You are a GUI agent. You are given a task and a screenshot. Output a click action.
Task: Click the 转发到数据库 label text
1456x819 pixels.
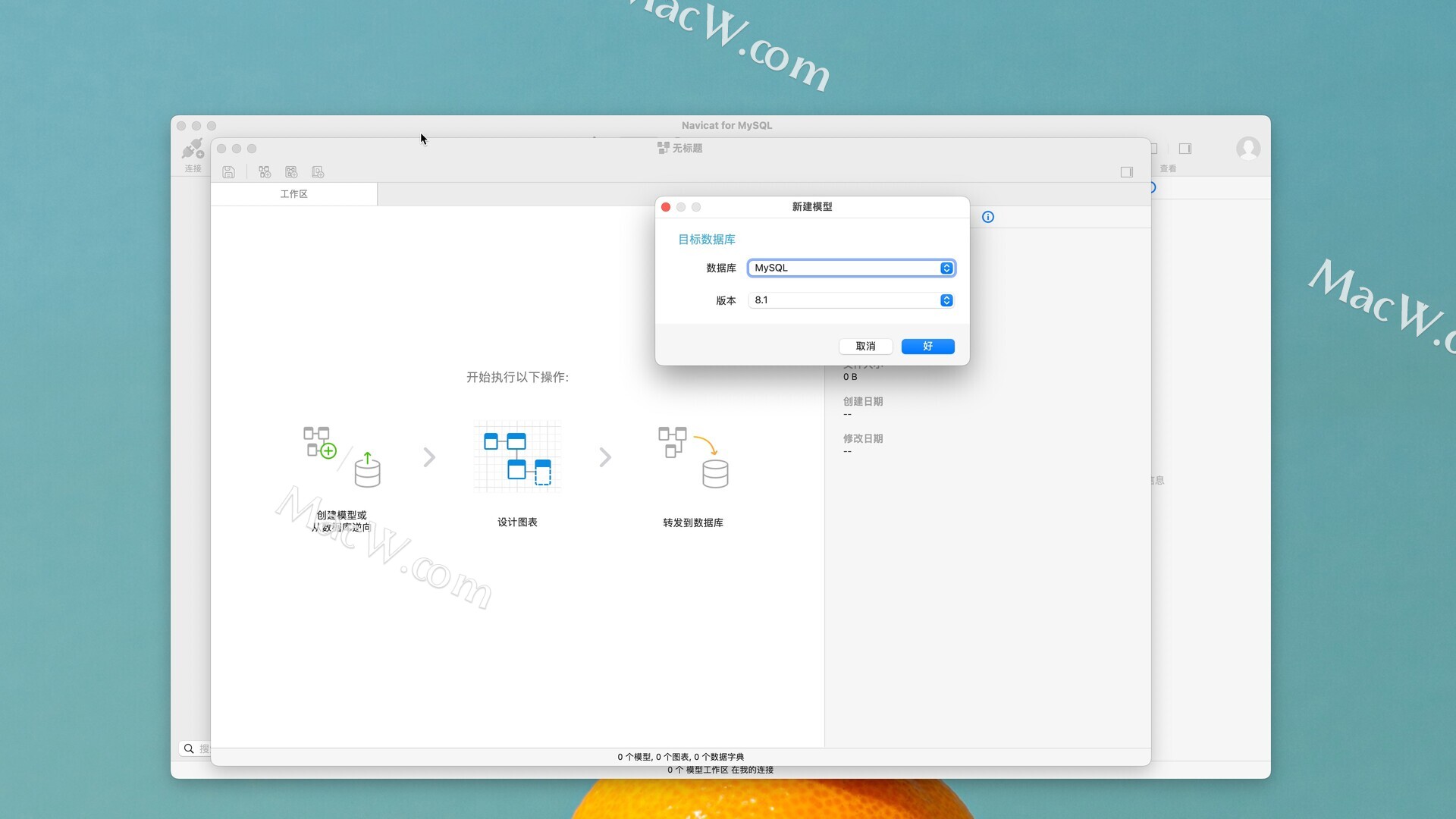tap(693, 522)
